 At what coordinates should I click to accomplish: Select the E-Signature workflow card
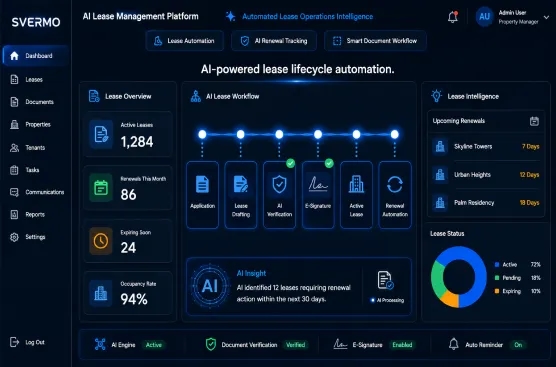click(x=318, y=195)
